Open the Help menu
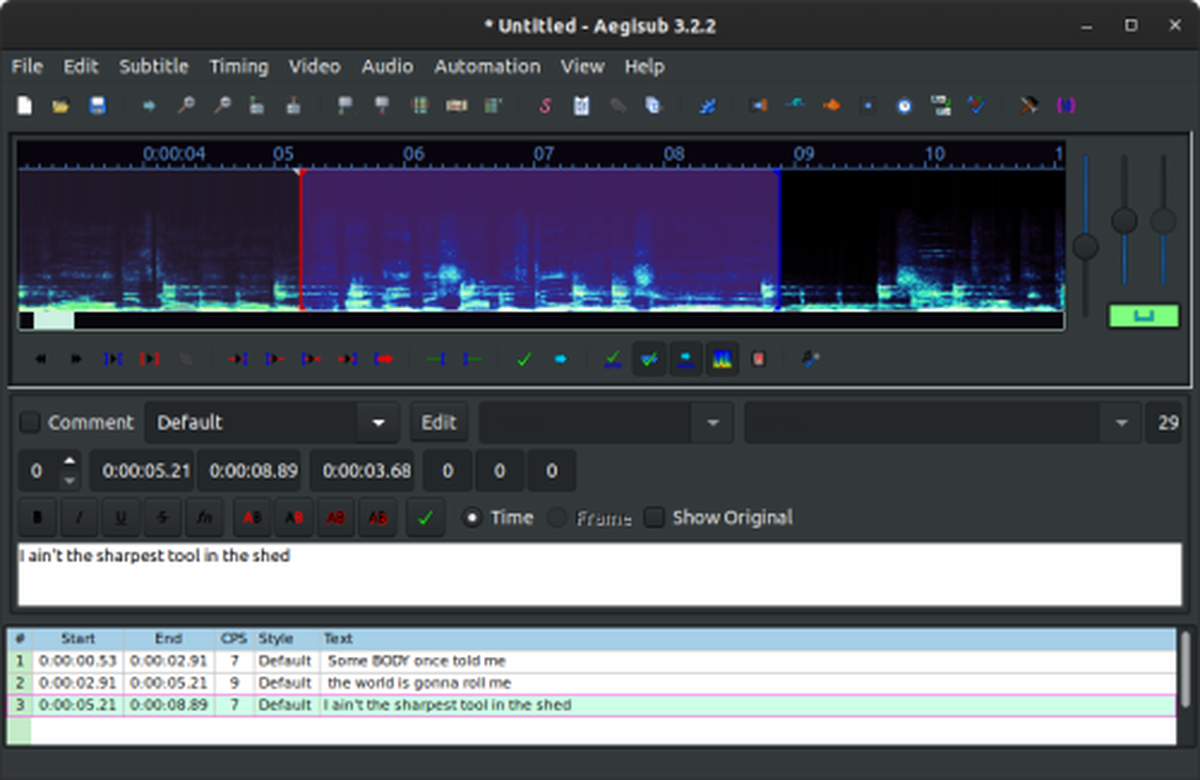This screenshot has width=1200, height=780. pyautogui.click(x=644, y=66)
